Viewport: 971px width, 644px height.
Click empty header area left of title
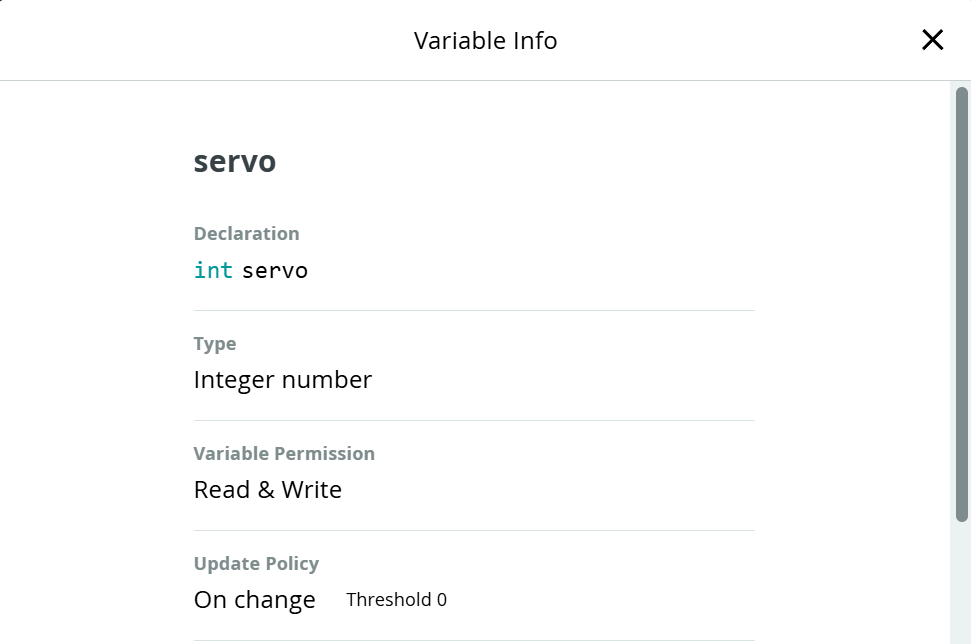200,40
